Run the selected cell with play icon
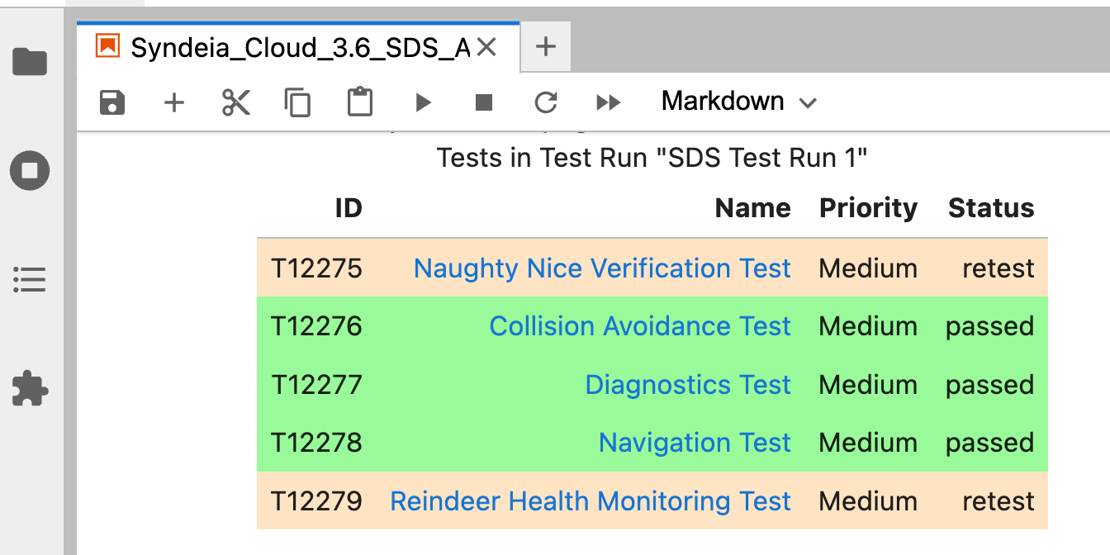This screenshot has height=555, width=1110. [423, 103]
